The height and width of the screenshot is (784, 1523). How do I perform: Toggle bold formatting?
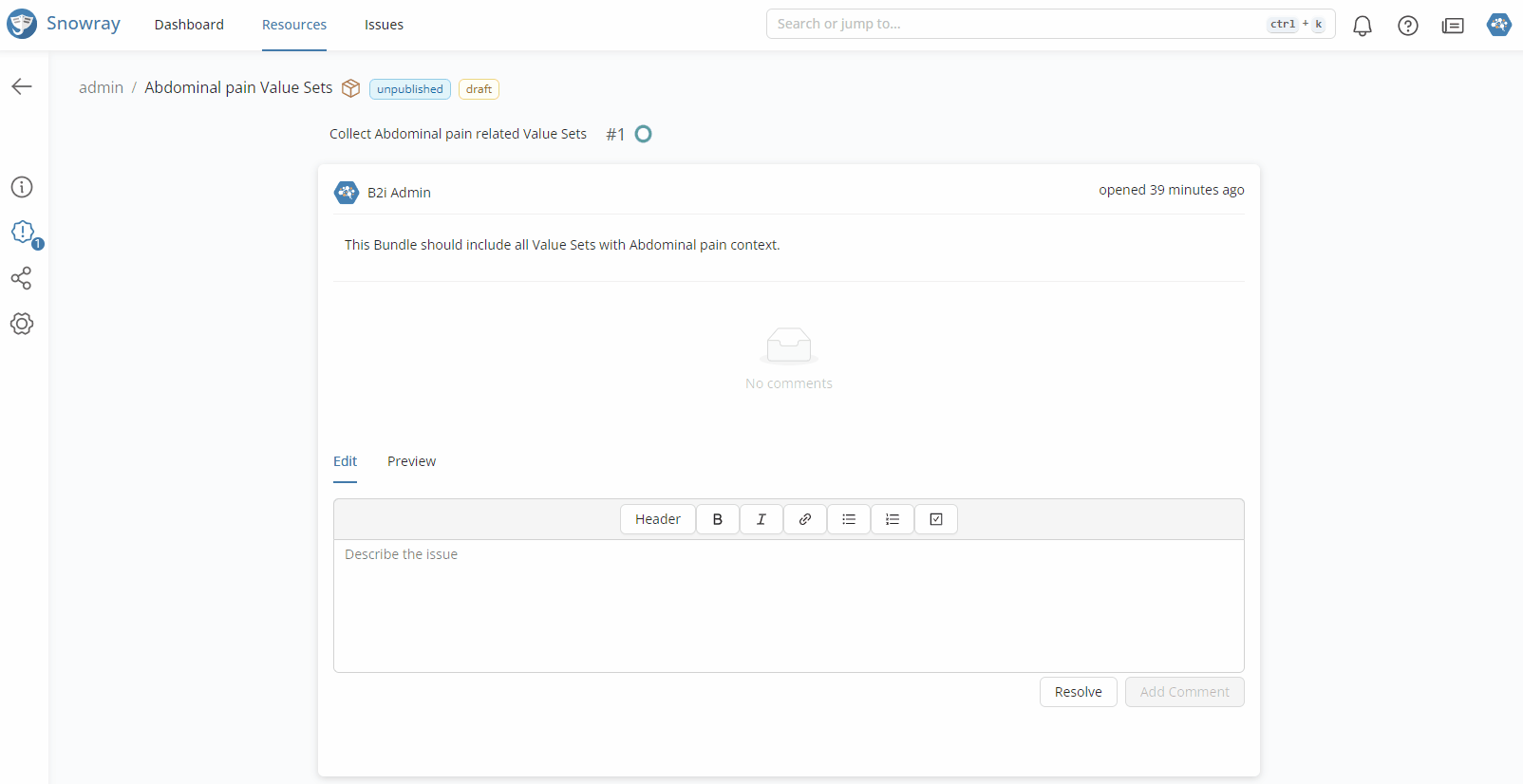click(x=717, y=519)
